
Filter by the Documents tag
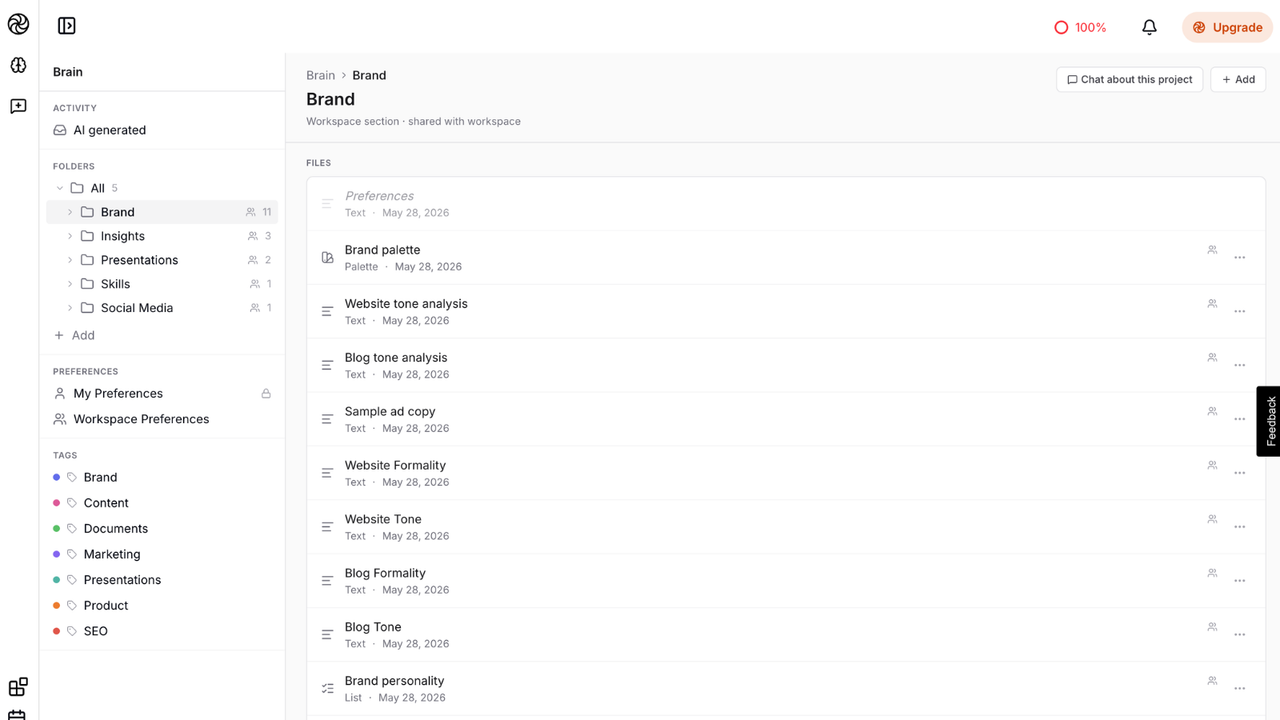(116, 528)
